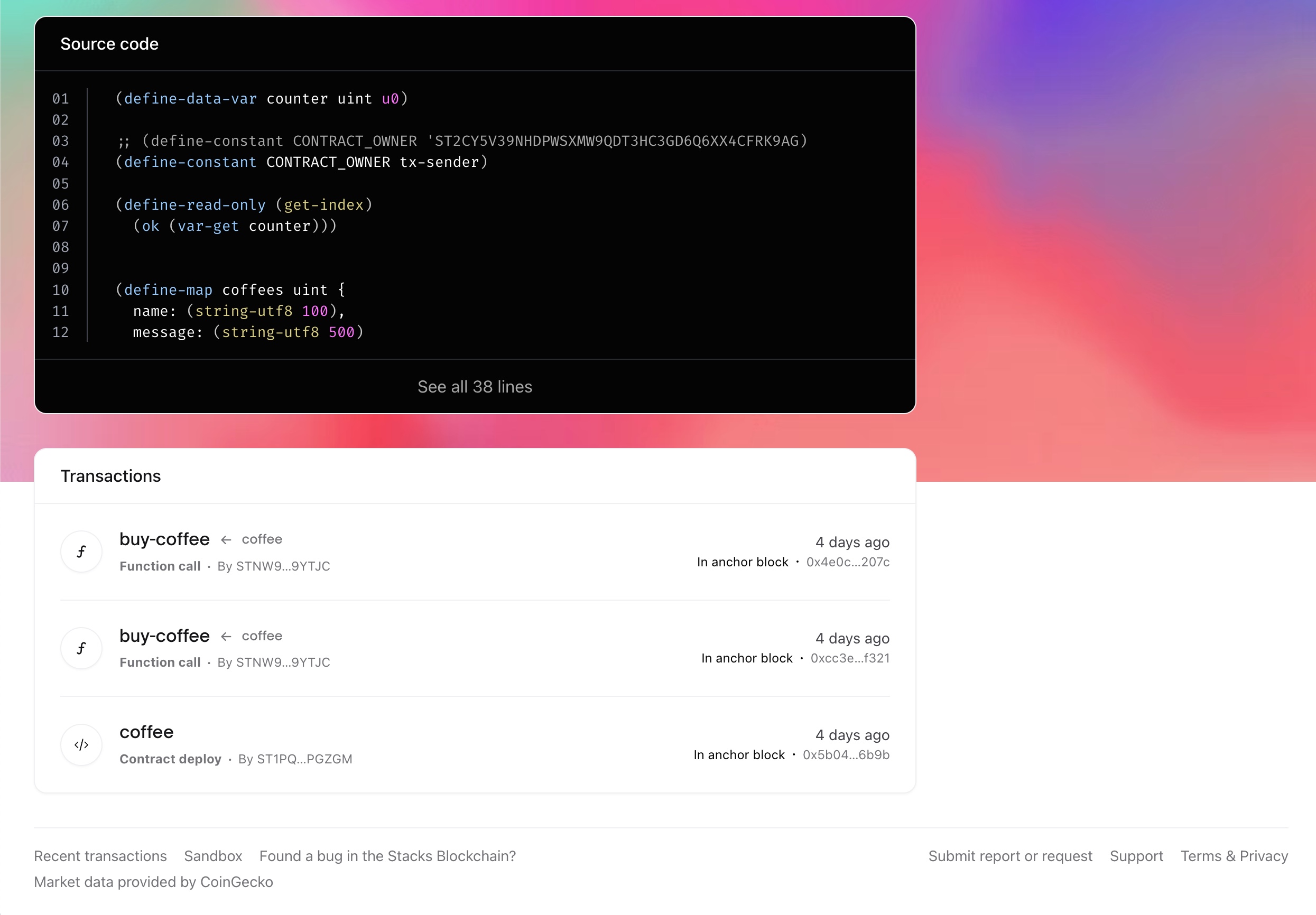Open the Support footer link
The height and width of the screenshot is (915, 1316).
[1136, 855]
